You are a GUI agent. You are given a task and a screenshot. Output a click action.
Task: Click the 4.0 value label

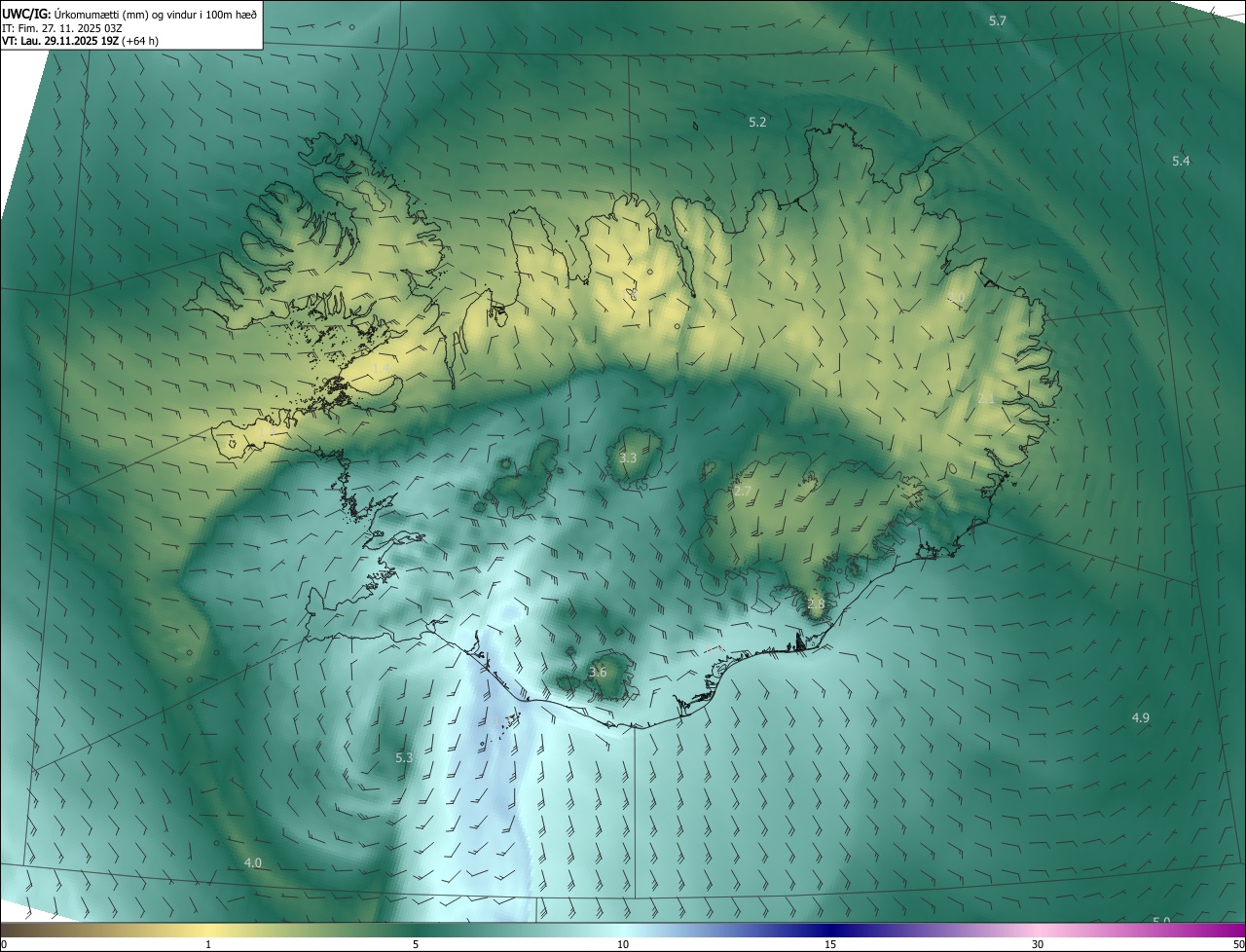point(252,862)
